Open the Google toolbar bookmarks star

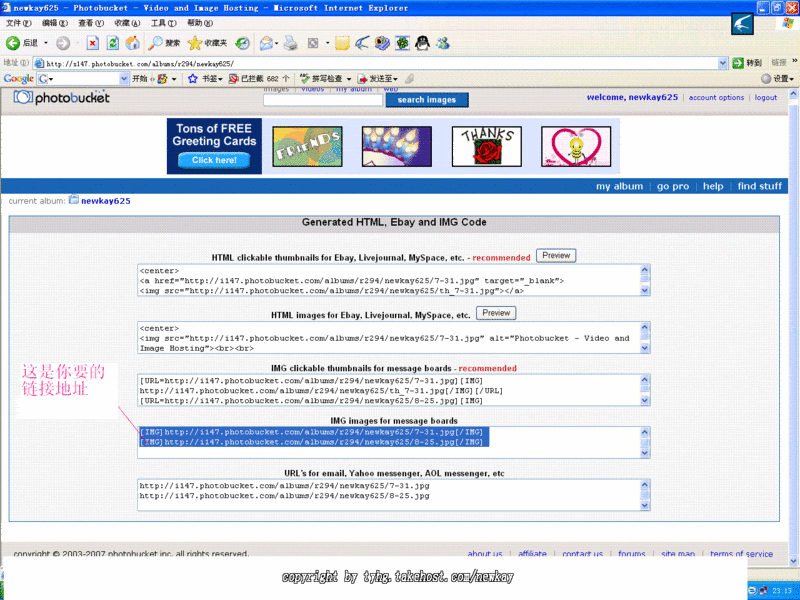tap(192, 79)
